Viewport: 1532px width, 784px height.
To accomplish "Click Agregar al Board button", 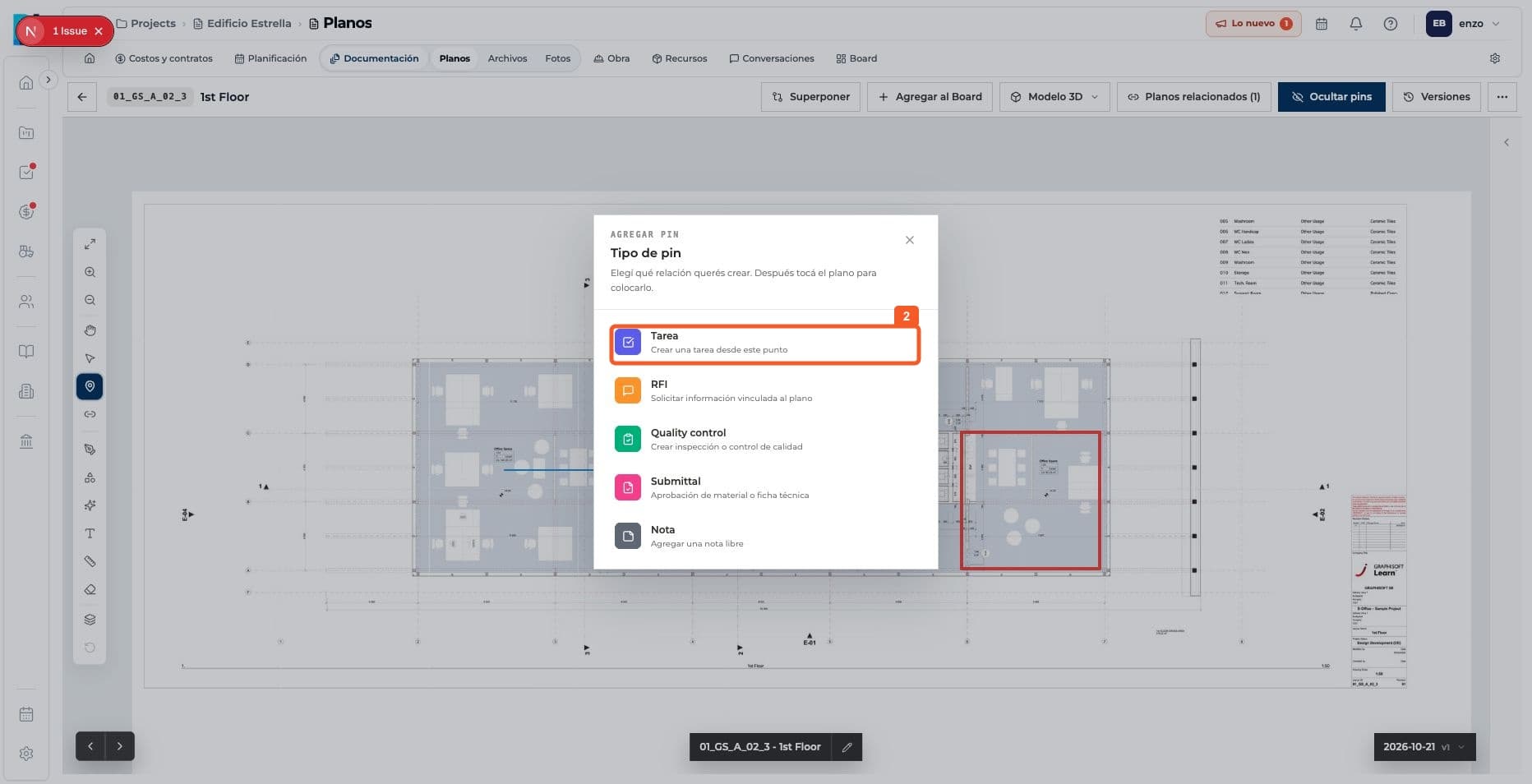I will point(930,97).
